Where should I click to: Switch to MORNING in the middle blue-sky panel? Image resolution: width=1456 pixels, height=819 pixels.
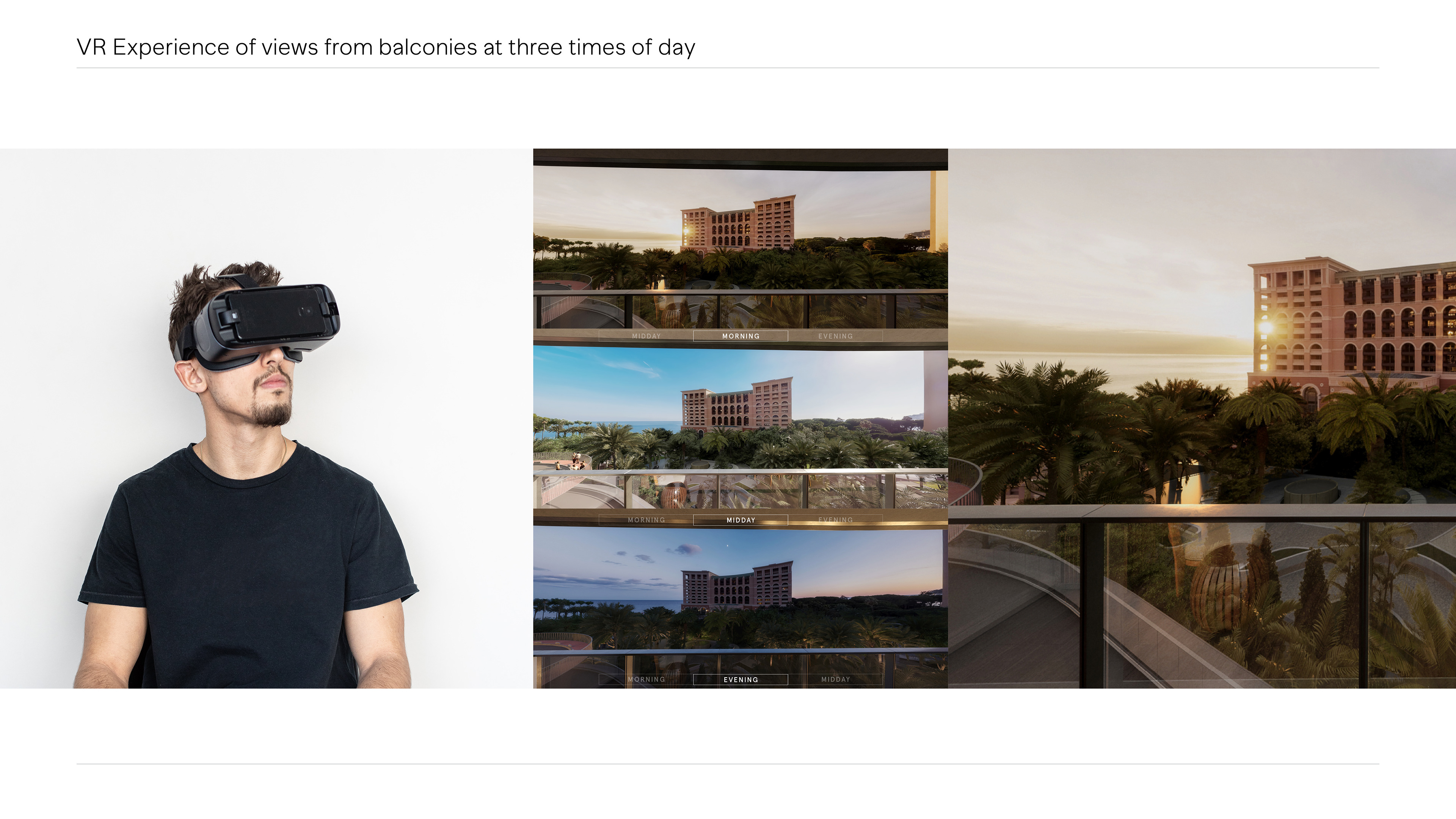tap(646, 520)
